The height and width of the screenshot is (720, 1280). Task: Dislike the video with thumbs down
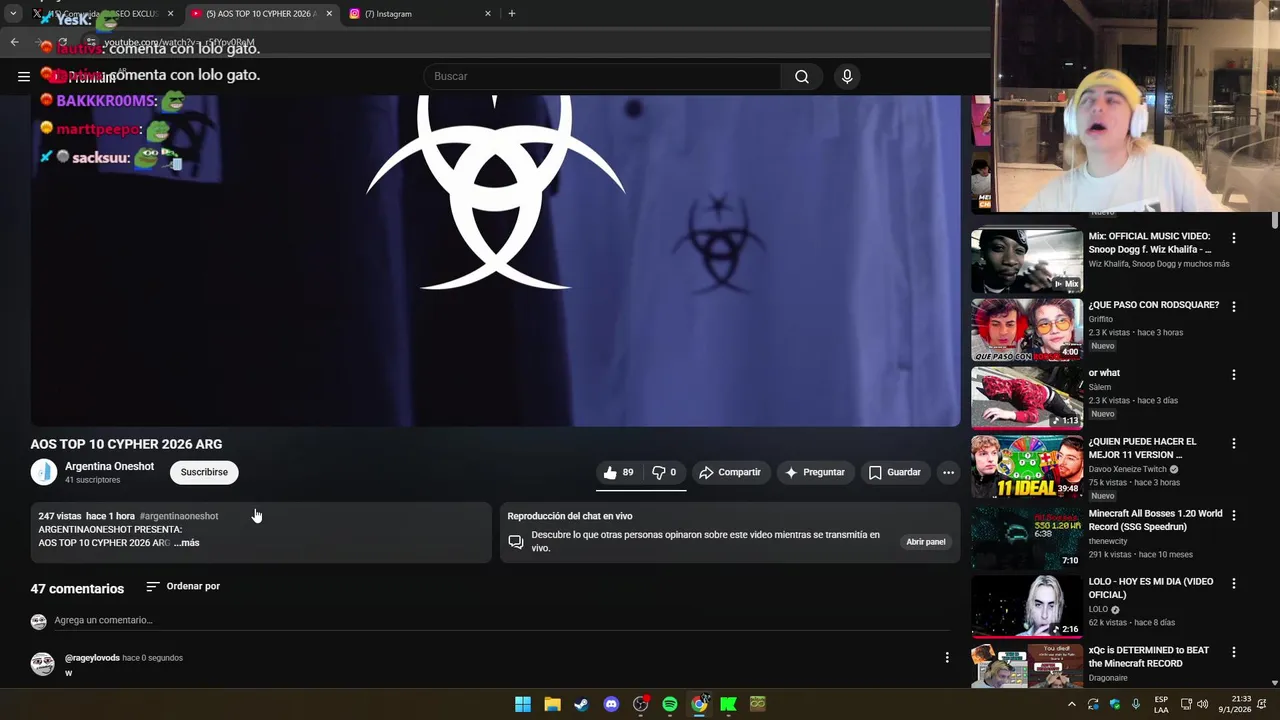coord(664,472)
